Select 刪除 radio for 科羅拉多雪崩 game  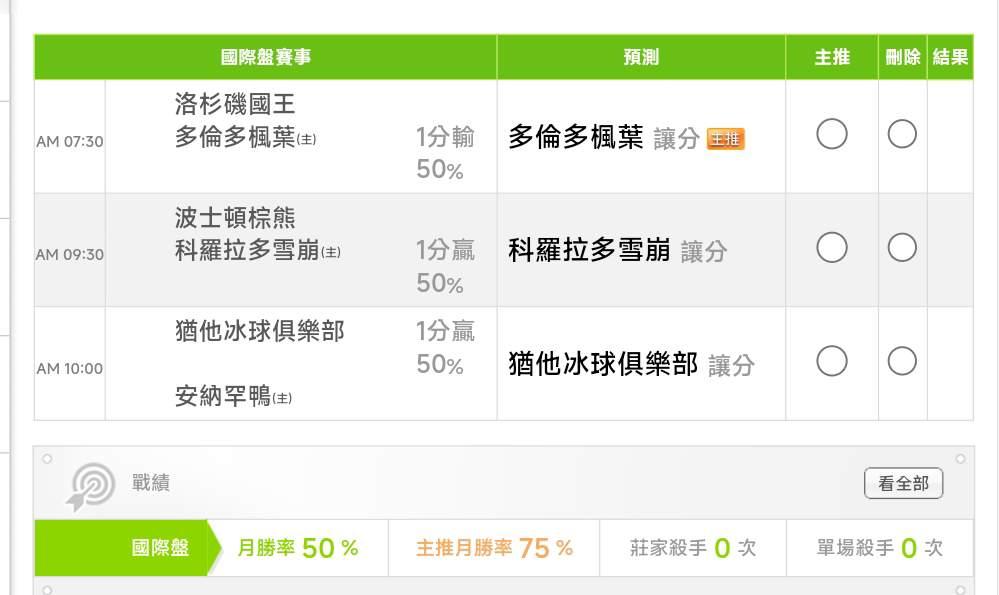click(x=902, y=247)
